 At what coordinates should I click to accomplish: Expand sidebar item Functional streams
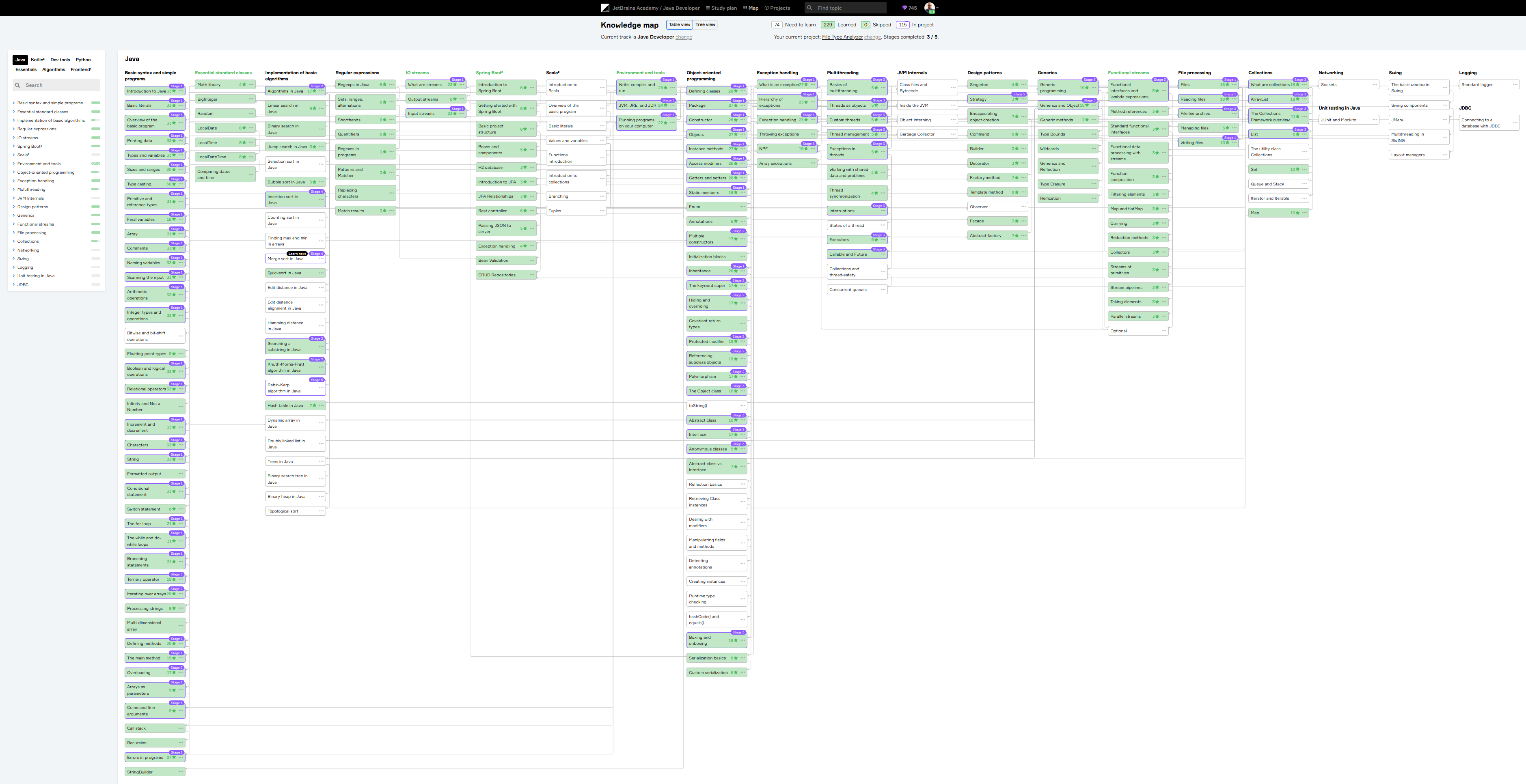[x=14, y=224]
